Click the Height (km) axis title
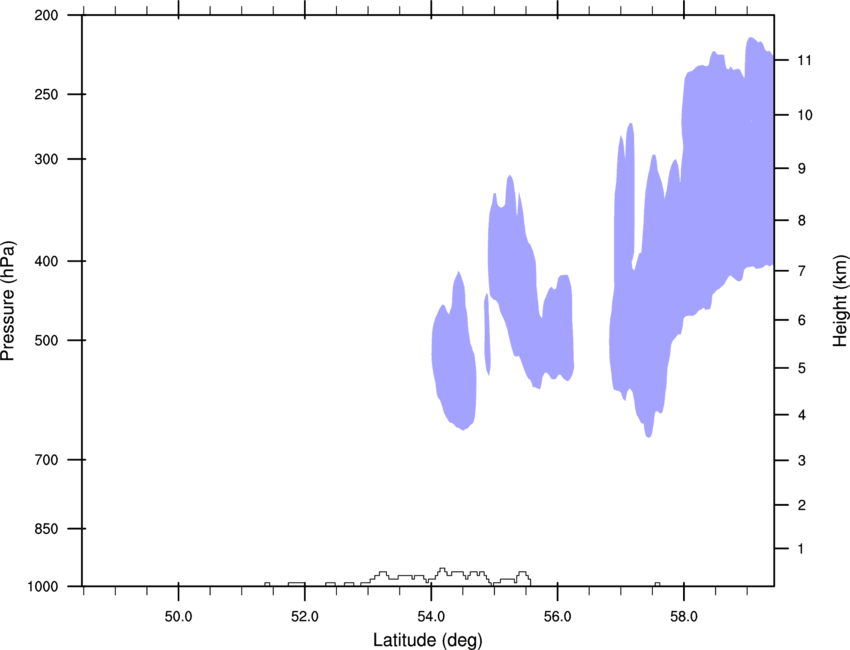The height and width of the screenshot is (650, 850). [840, 301]
